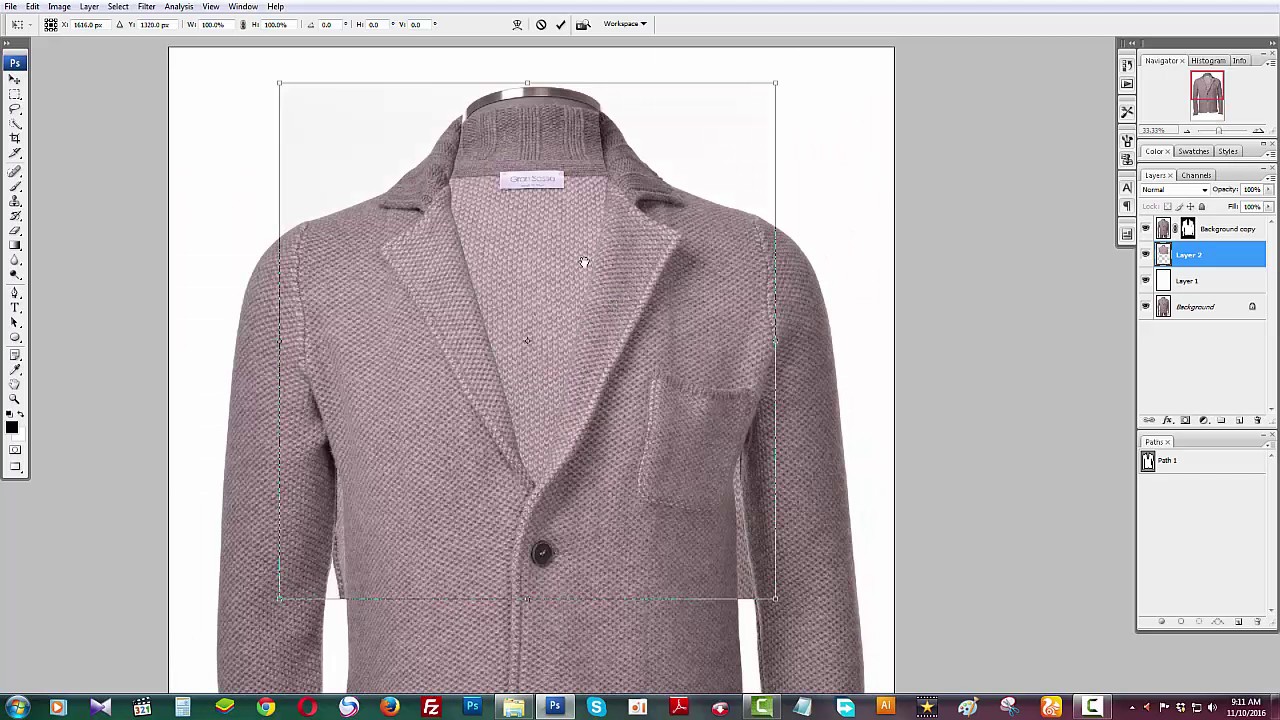Select the Magic Wand tool
The image size is (1280, 720).
[x=15, y=124]
